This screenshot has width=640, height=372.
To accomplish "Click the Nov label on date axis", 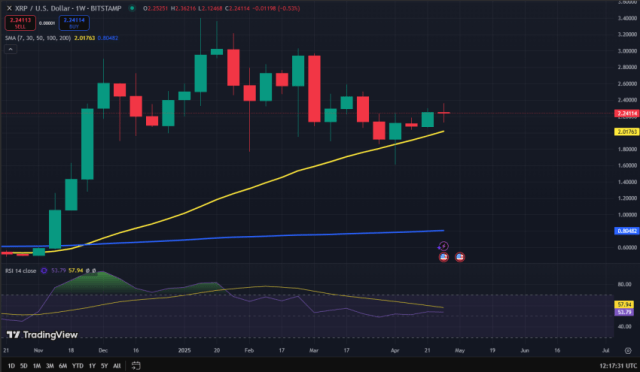I will [38, 350].
